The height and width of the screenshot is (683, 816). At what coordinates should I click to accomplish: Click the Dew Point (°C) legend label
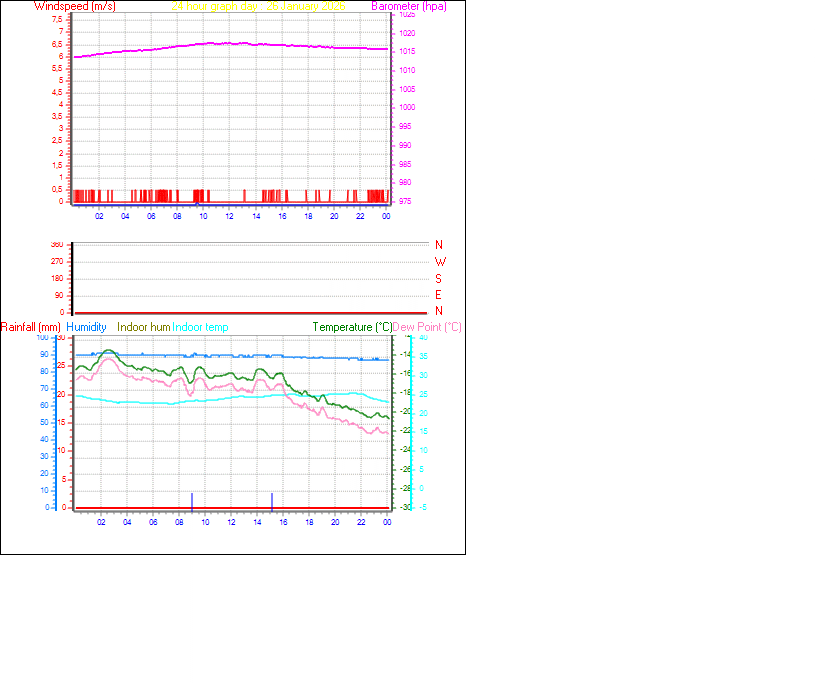[428, 326]
